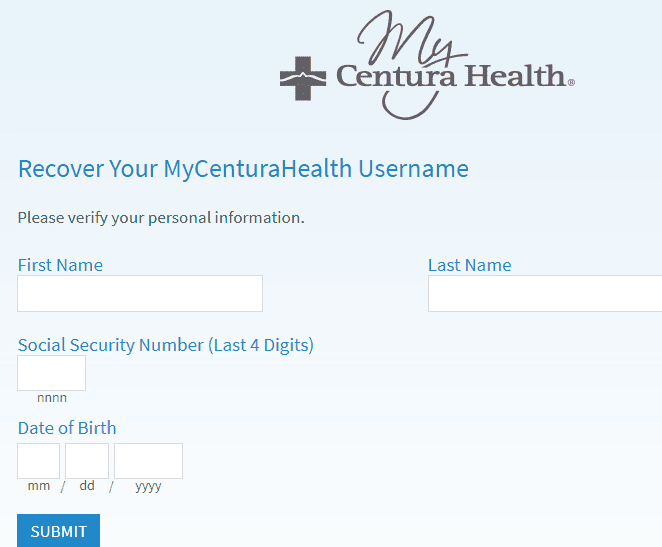The height and width of the screenshot is (547, 662).
Task: Click the mm hint under birth date
Action: [39, 486]
